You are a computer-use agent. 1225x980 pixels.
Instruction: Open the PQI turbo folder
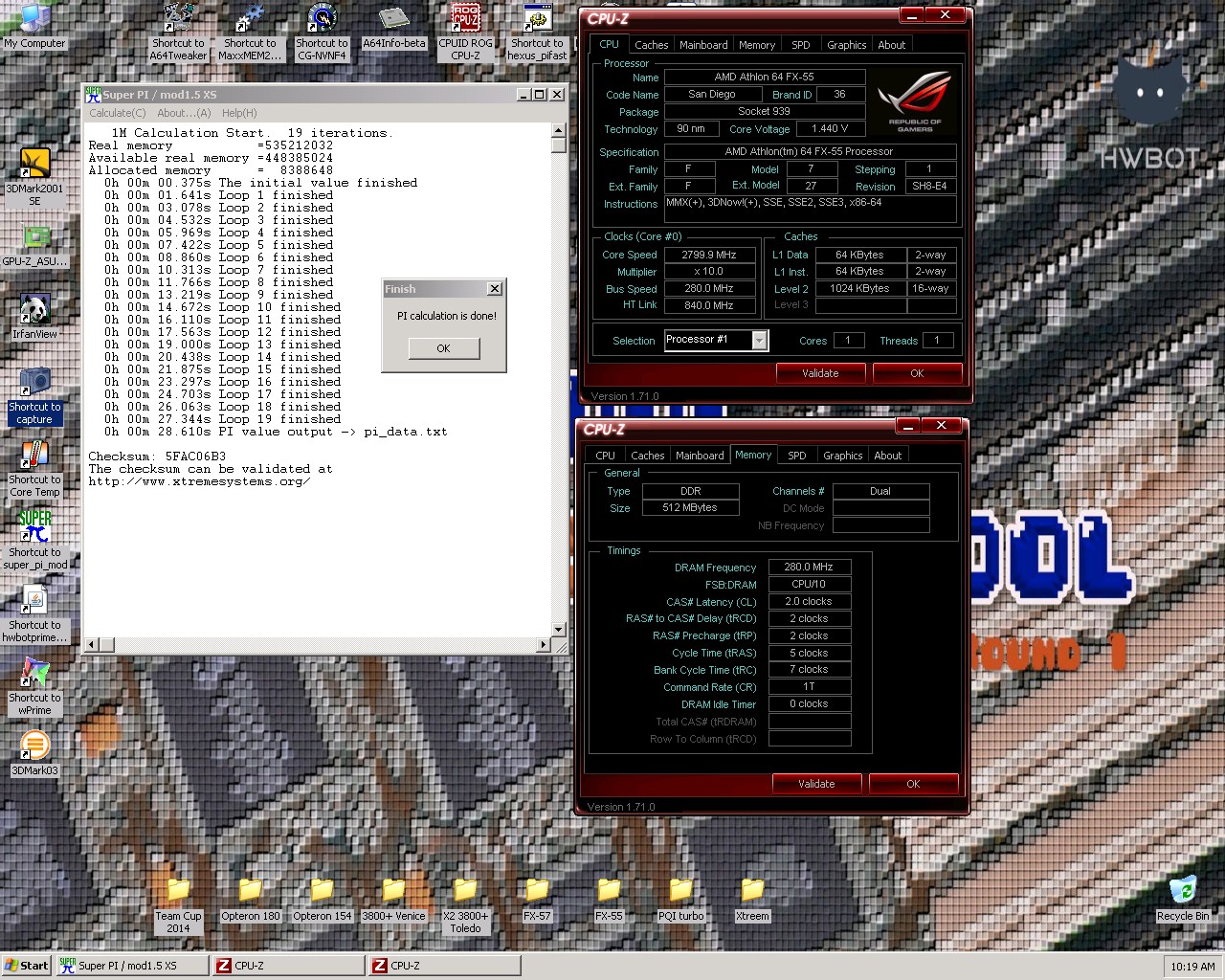(680, 901)
